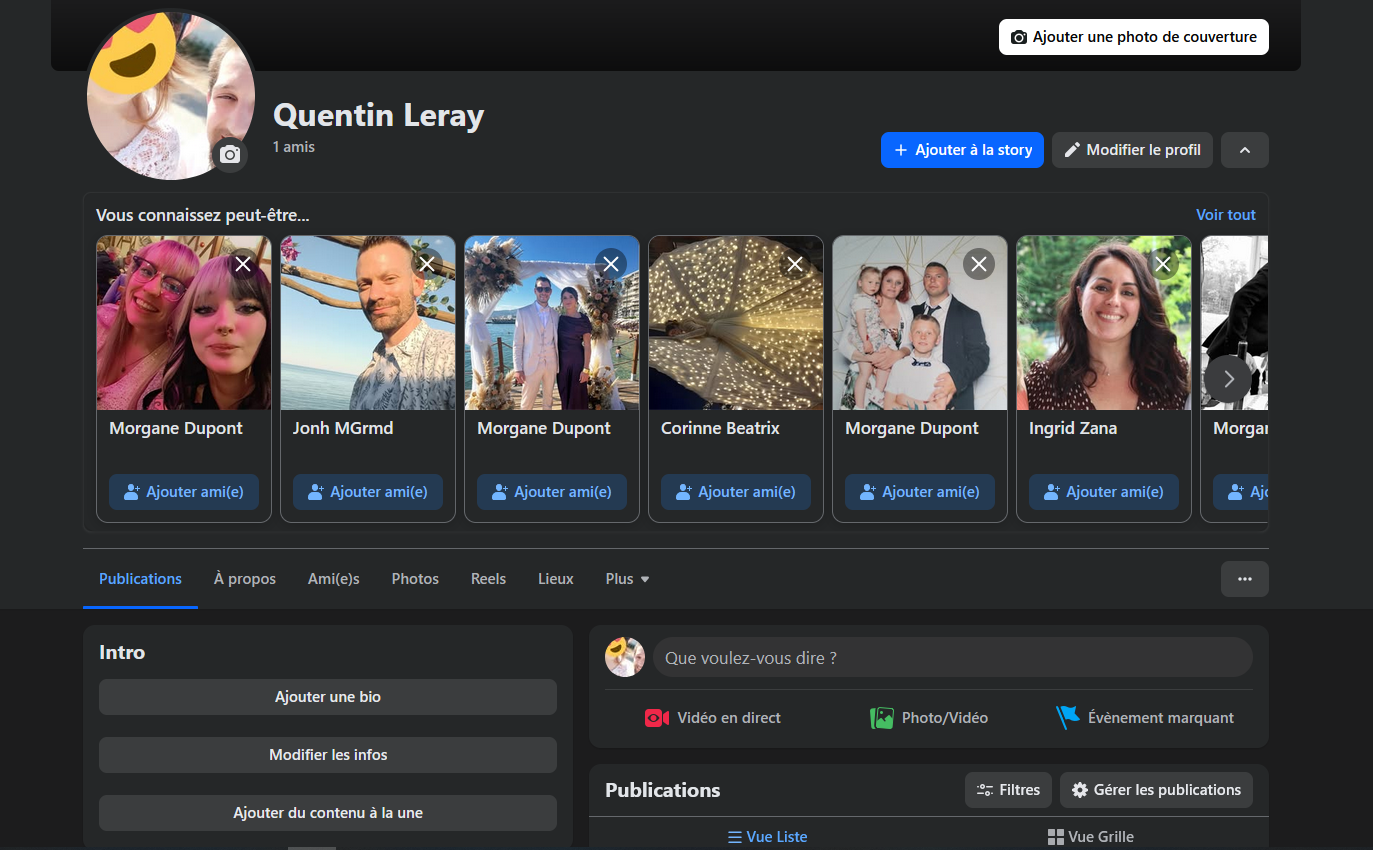Open the À propos tab
Viewport: 1373px width, 850px height.
[x=245, y=579]
